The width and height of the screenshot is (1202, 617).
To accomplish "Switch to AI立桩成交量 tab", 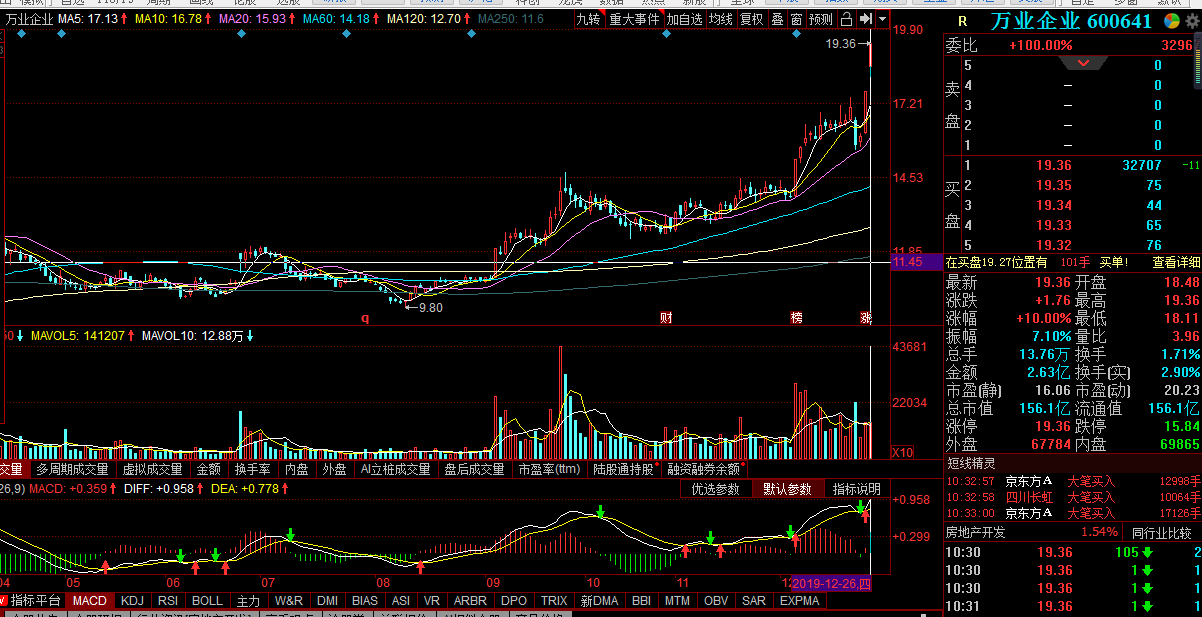I will click(395, 469).
